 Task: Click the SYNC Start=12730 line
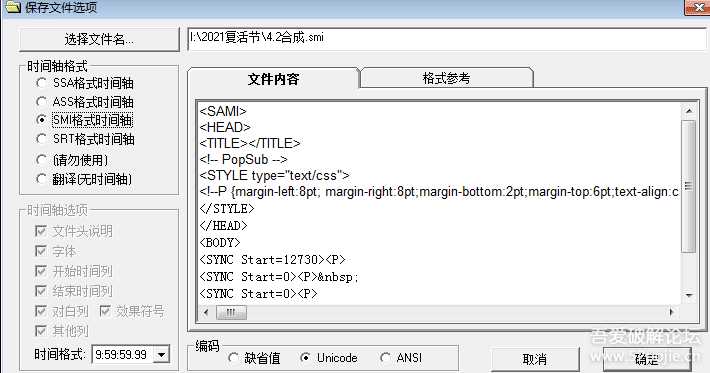click(273, 260)
